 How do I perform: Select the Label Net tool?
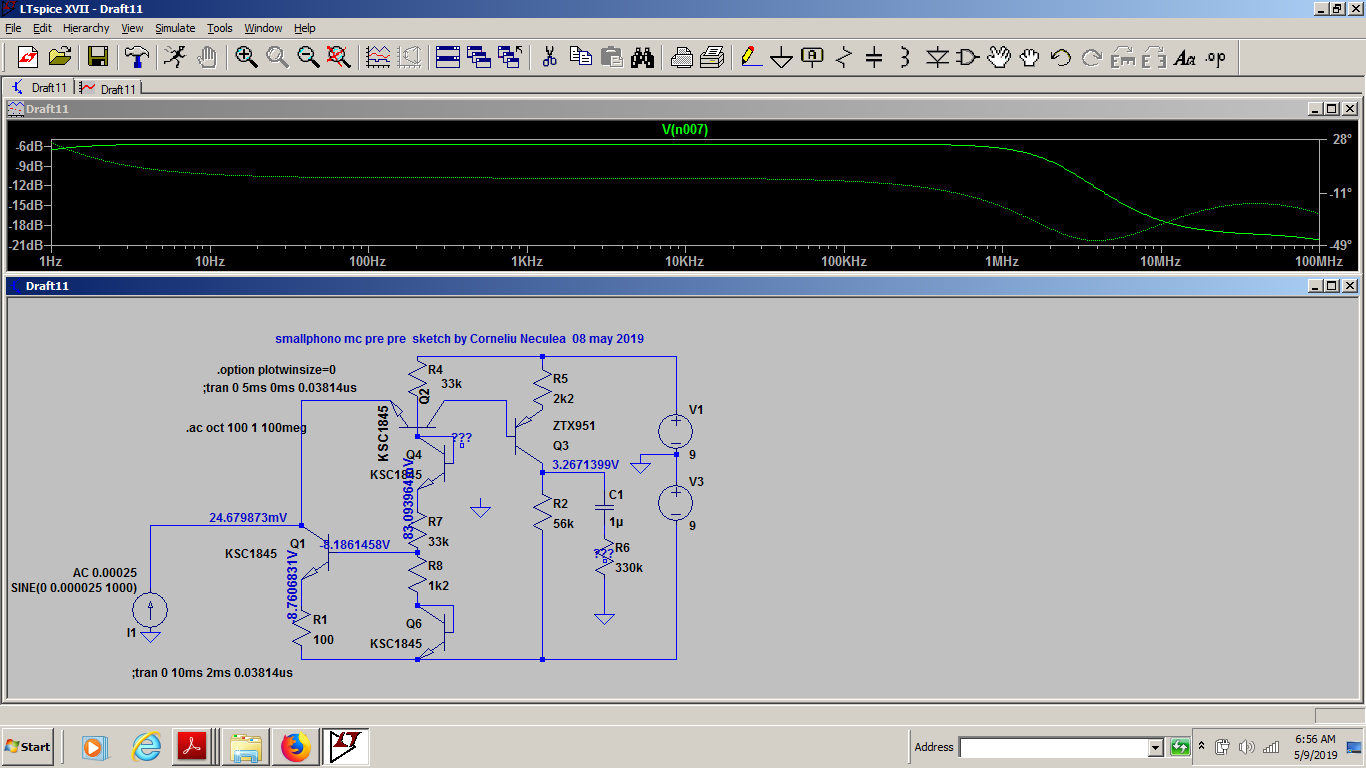(x=813, y=57)
